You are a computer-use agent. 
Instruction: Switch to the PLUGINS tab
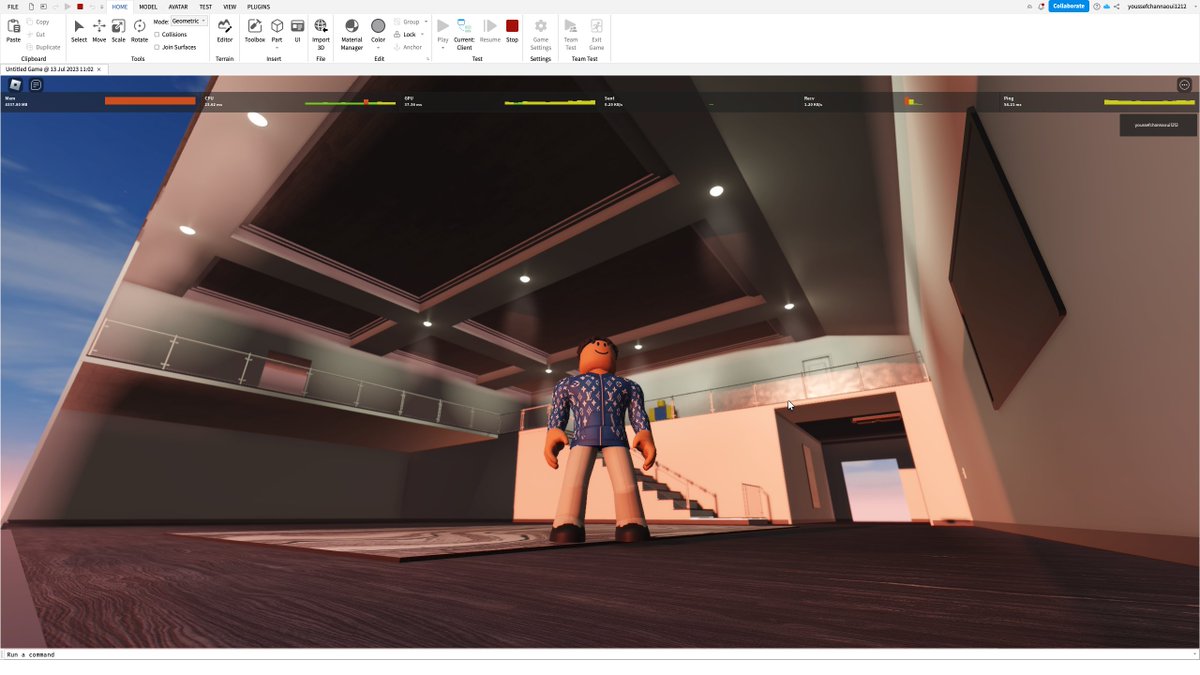(258, 6)
